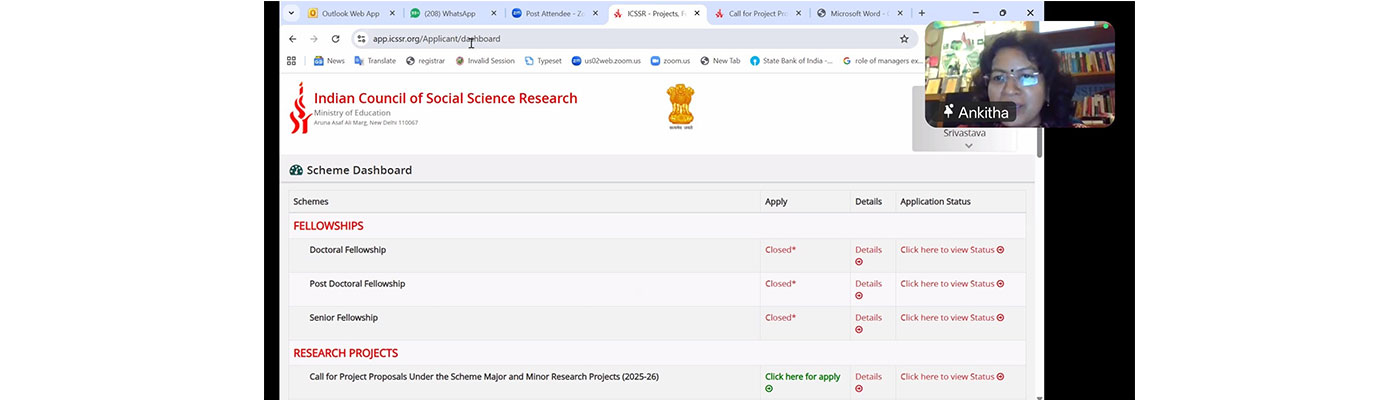This screenshot has height=400, width=1400.
Task: Click the browser reload page icon
Action: point(335,39)
